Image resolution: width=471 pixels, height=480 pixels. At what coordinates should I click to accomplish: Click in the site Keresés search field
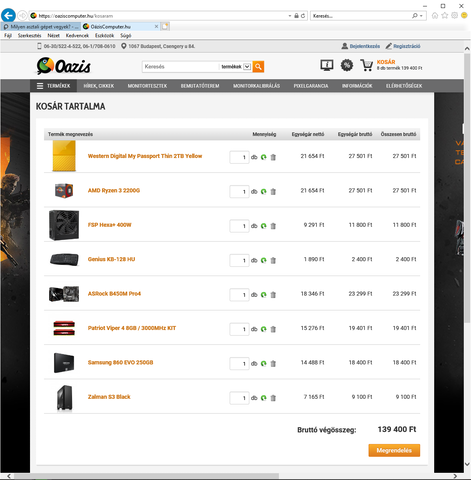click(x=180, y=67)
